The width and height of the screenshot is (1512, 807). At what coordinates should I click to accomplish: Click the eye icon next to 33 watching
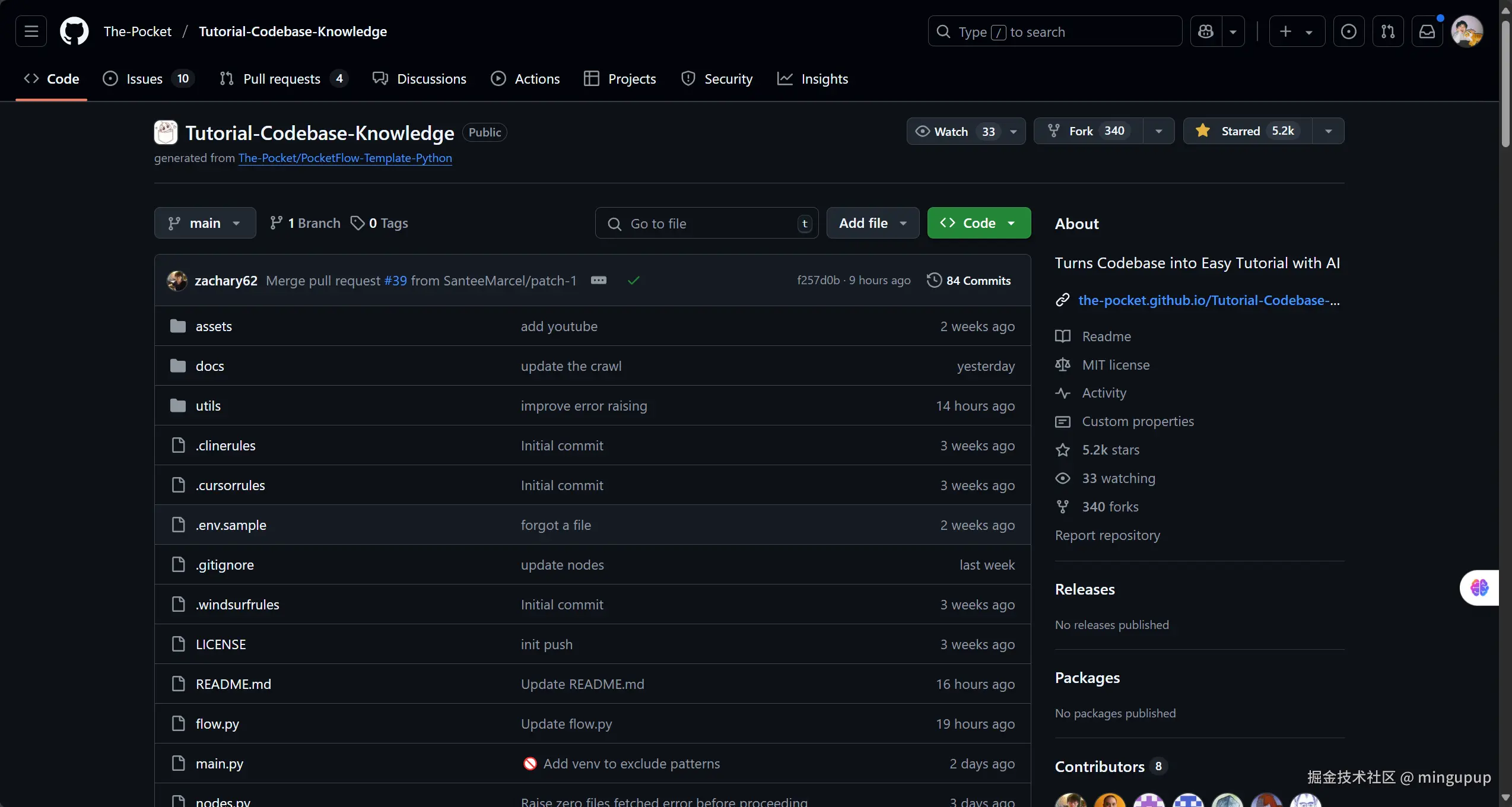1062,478
